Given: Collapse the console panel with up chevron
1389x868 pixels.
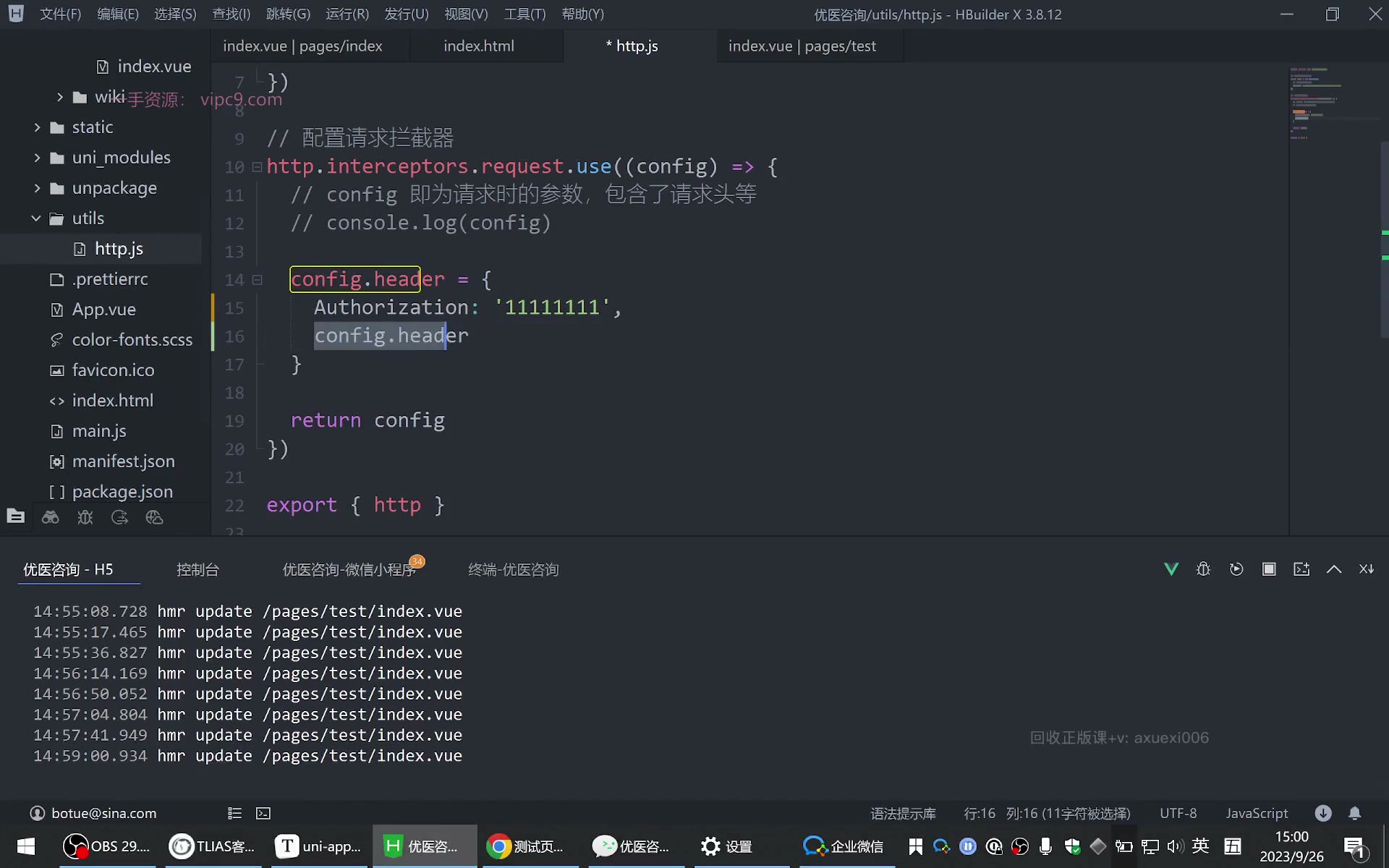Looking at the screenshot, I should point(1334,569).
